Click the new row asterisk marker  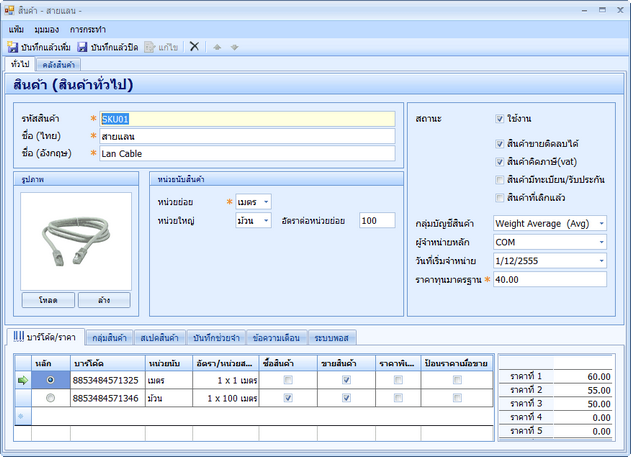(20, 415)
